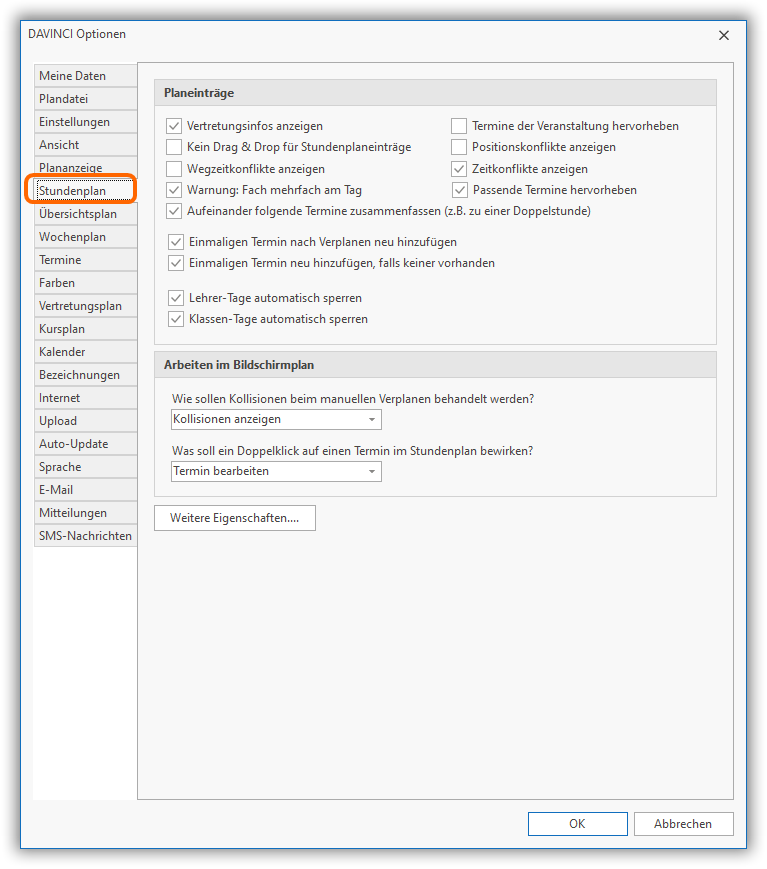Open the Vertretungsplan settings tab
Viewport: 767px width, 869px height.
[85, 306]
